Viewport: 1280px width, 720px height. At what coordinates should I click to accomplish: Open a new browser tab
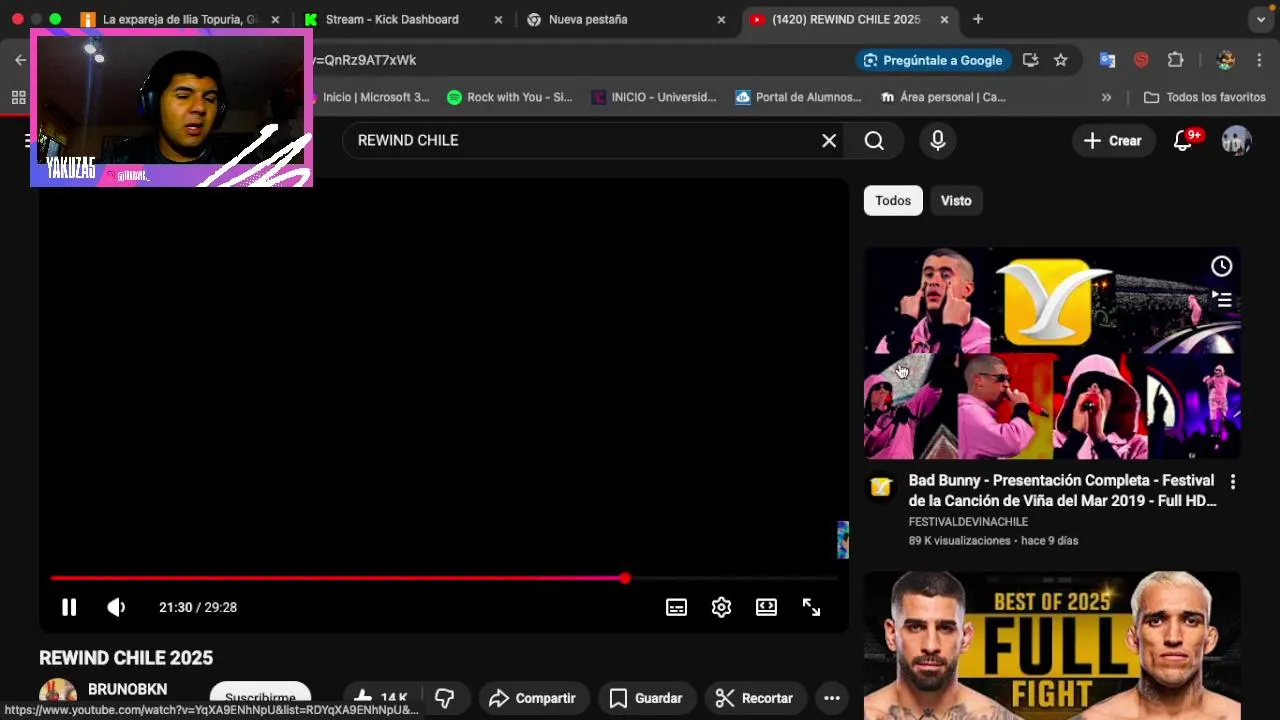pos(978,19)
